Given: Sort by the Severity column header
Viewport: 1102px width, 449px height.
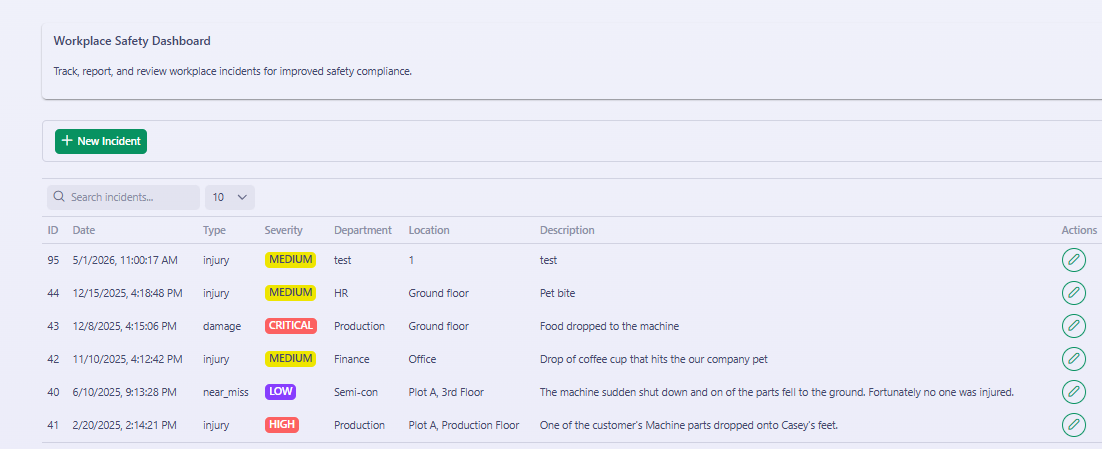Looking at the screenshot, I should click(283, 230).
